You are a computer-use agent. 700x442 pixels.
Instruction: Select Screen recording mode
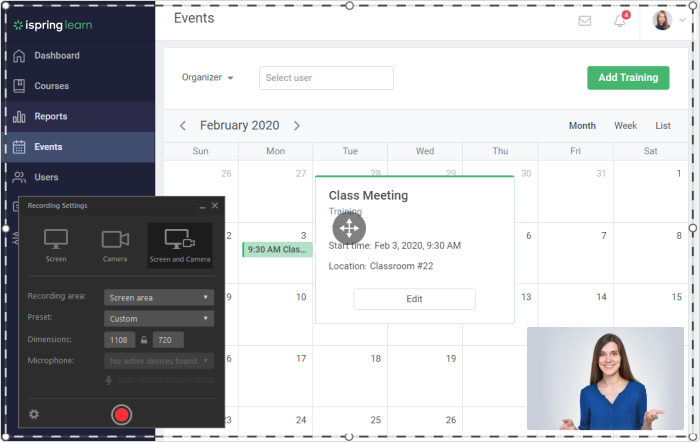pyautogui.click(x=56, y=246)
